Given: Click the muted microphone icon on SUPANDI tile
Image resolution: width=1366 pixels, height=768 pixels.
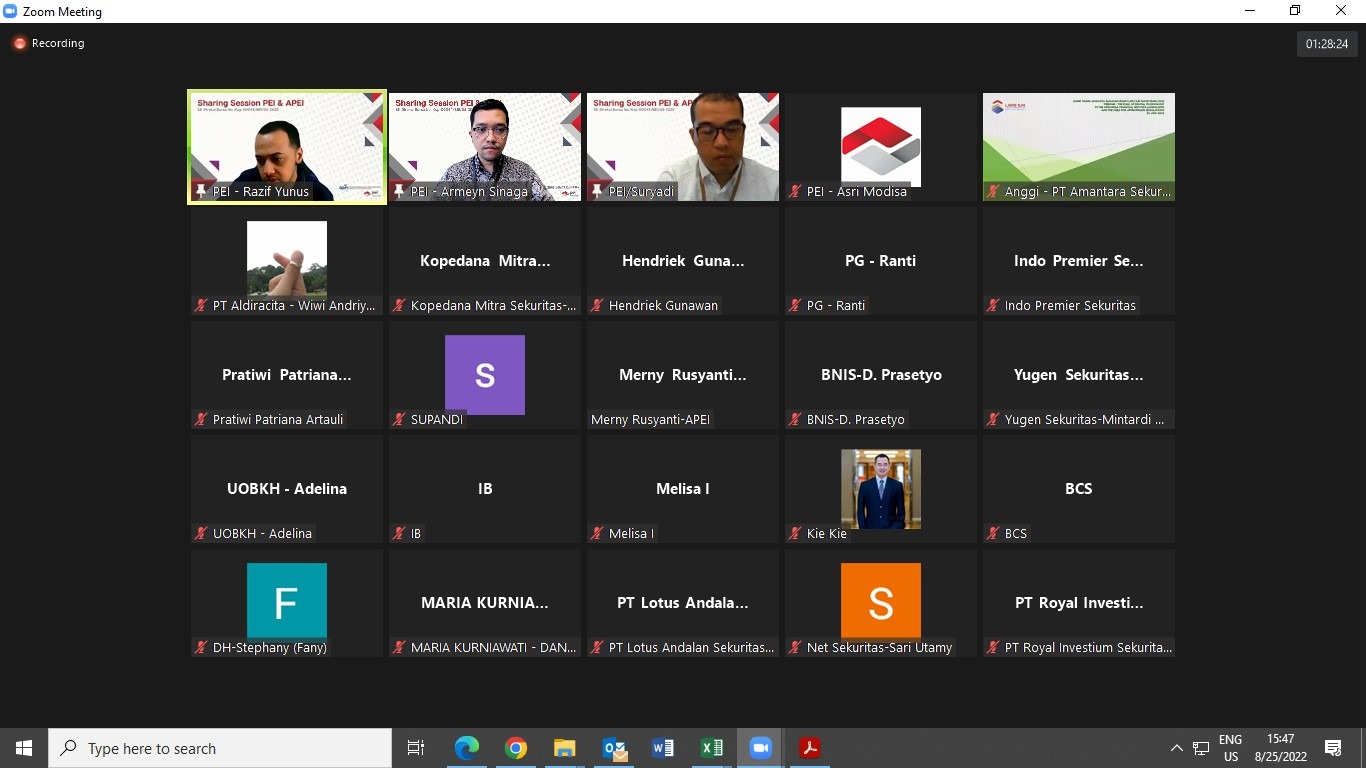Looking at the screenshot, I should point(400,420).
